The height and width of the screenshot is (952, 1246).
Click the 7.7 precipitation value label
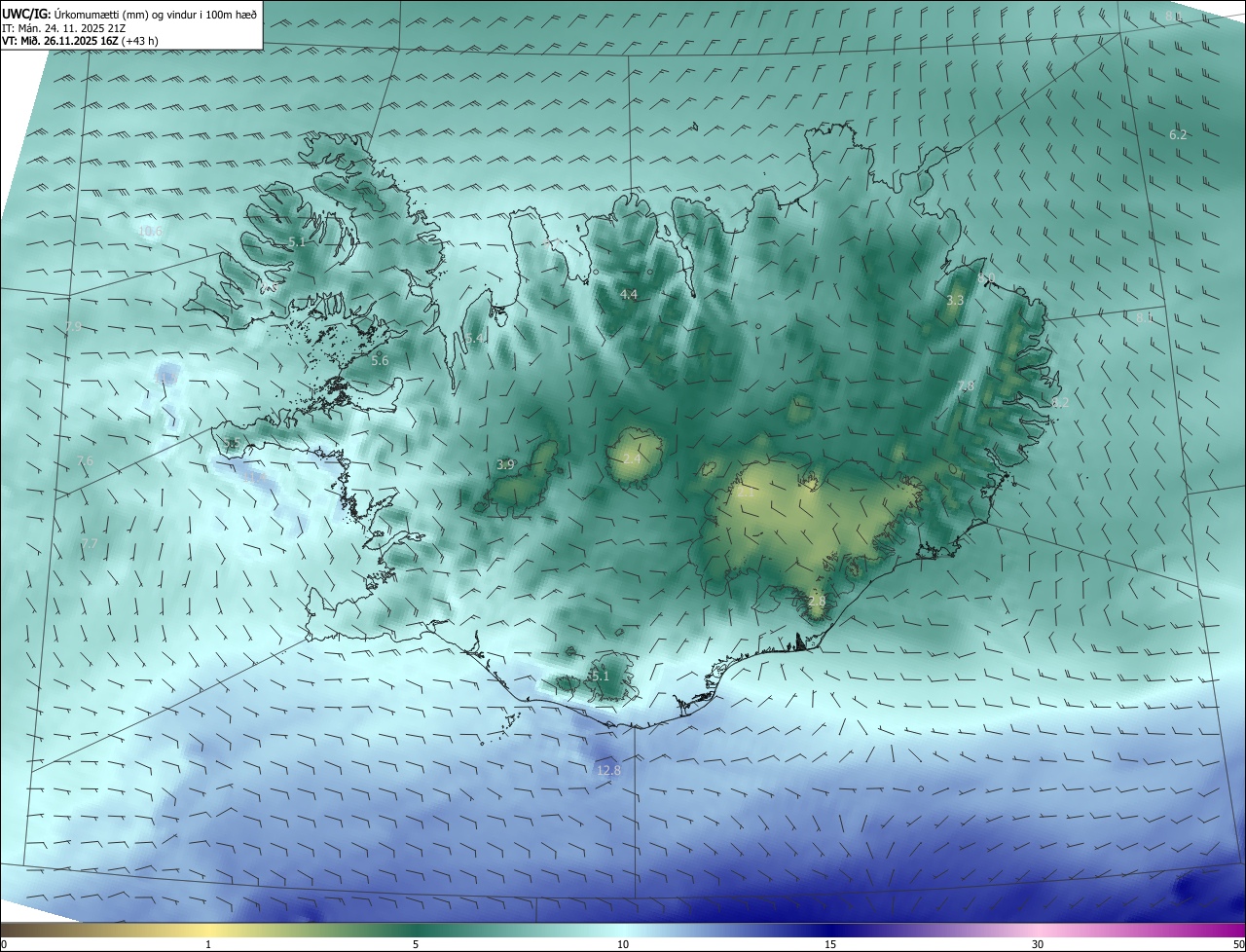click(x=89, y=543)
